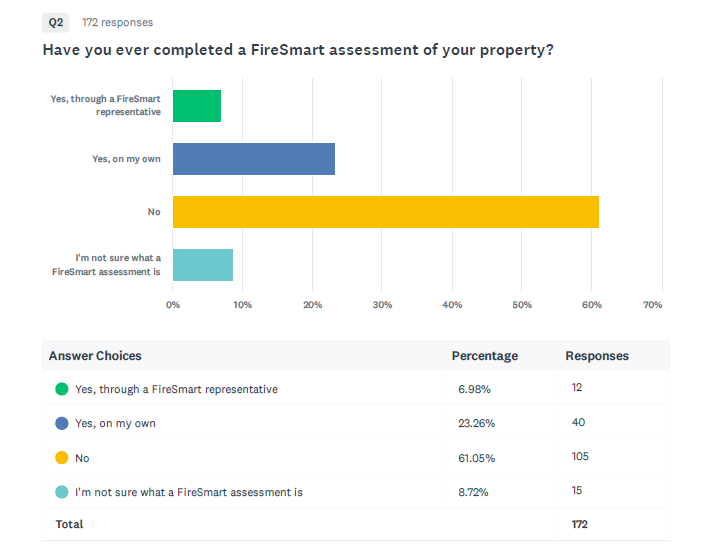
Task: Click the yellow legend dot beside No
Action: tap(62, 457)
